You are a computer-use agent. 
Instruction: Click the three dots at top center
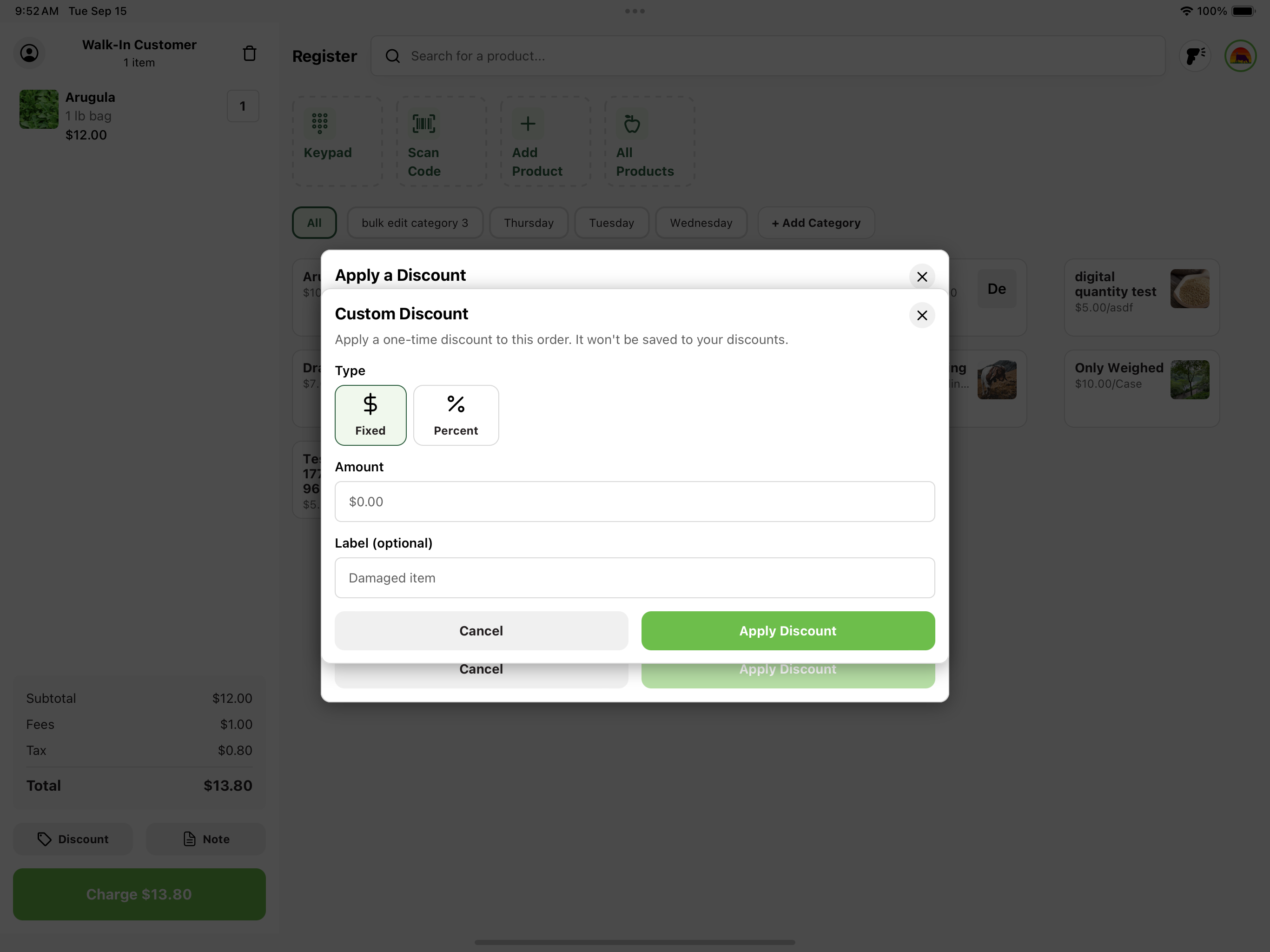[635, 11]
